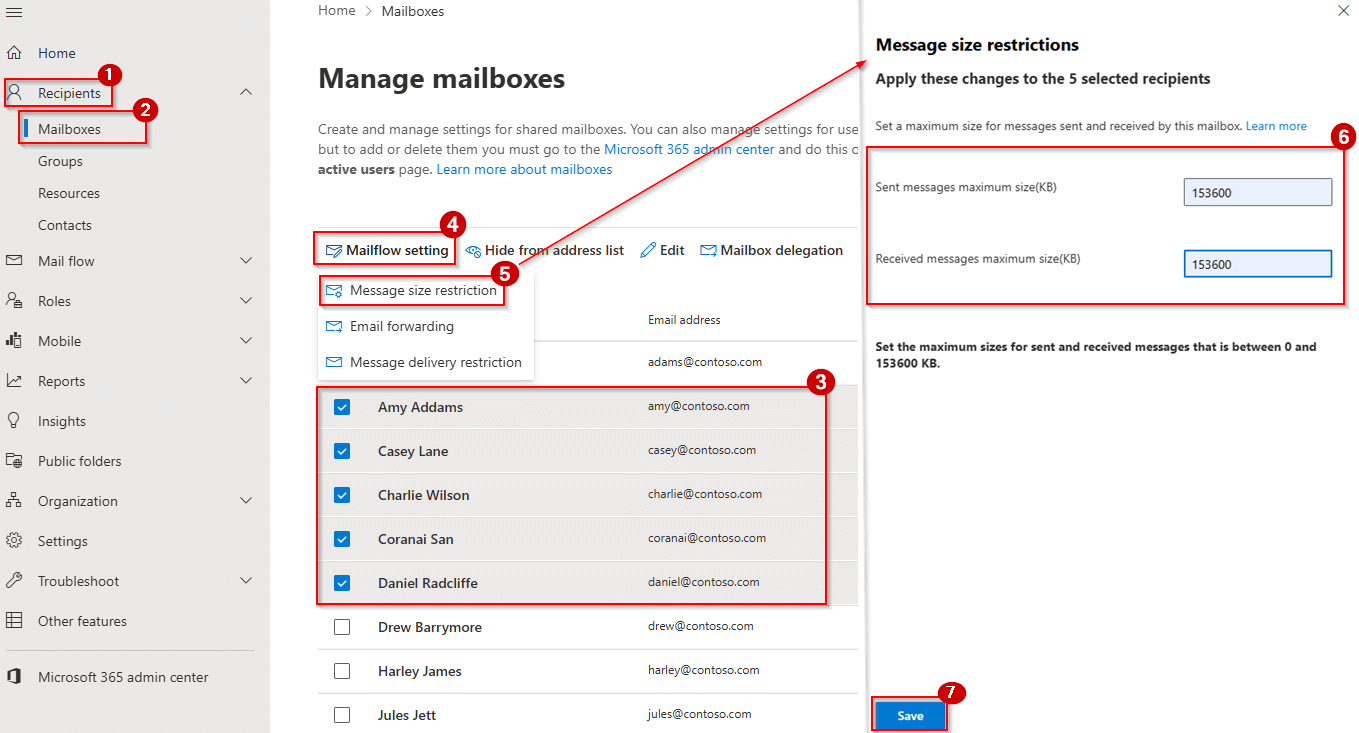The width and height of the screenshot is (1359, 733).
Task: Open the hamburger navigation menu
Action: click(x=14, y=11)
